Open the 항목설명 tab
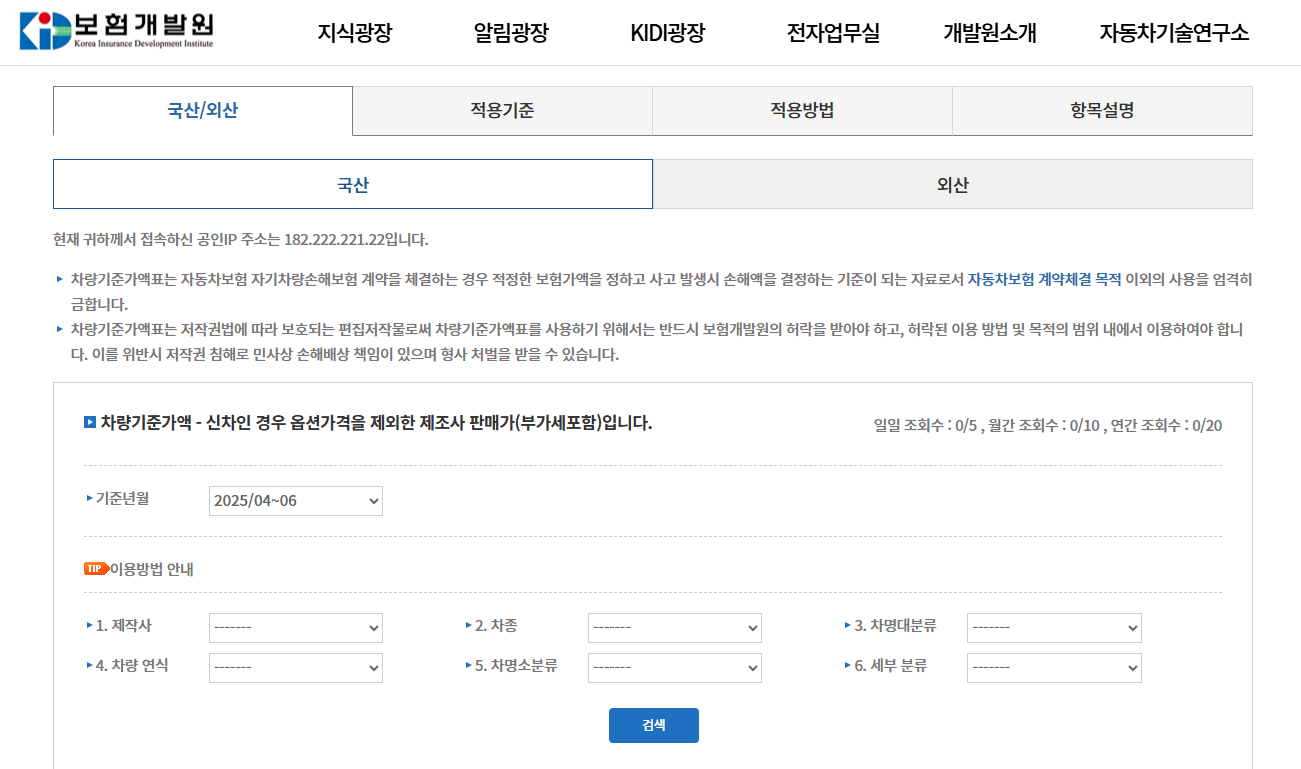This screenshot has width=1301, height=769. [x=1101, y=110]
